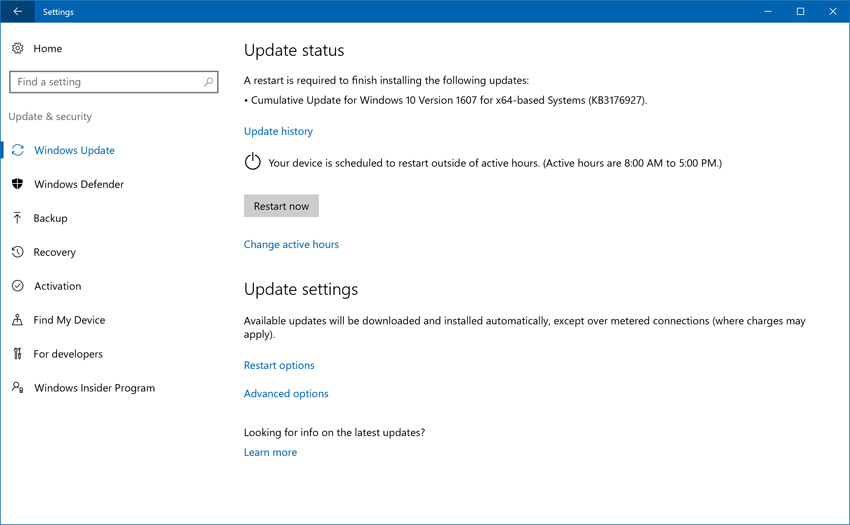
Task: Open the Restart options link
Action: coord(279,366)
